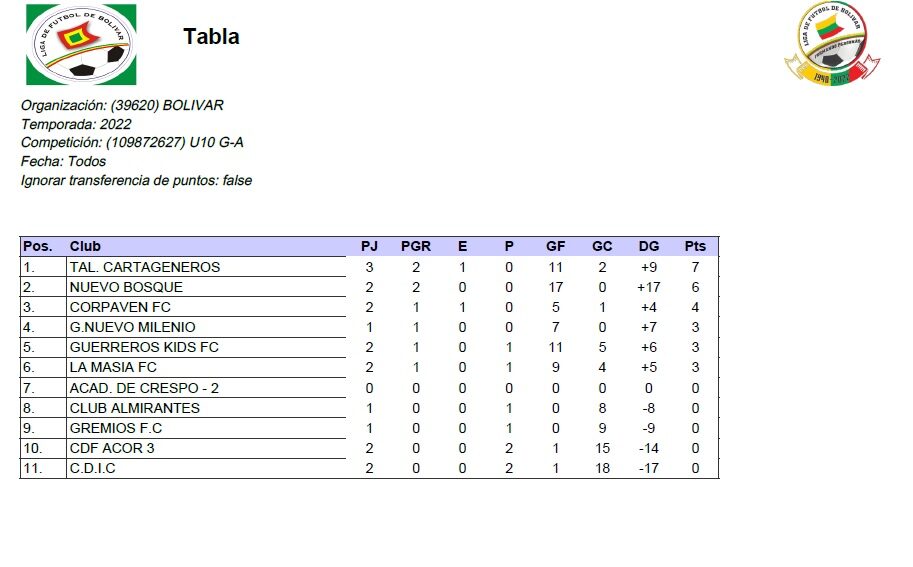Select the TAL. CARTAGENEROS club row
This screenshot has height=567, width=913.
(145, 267)
